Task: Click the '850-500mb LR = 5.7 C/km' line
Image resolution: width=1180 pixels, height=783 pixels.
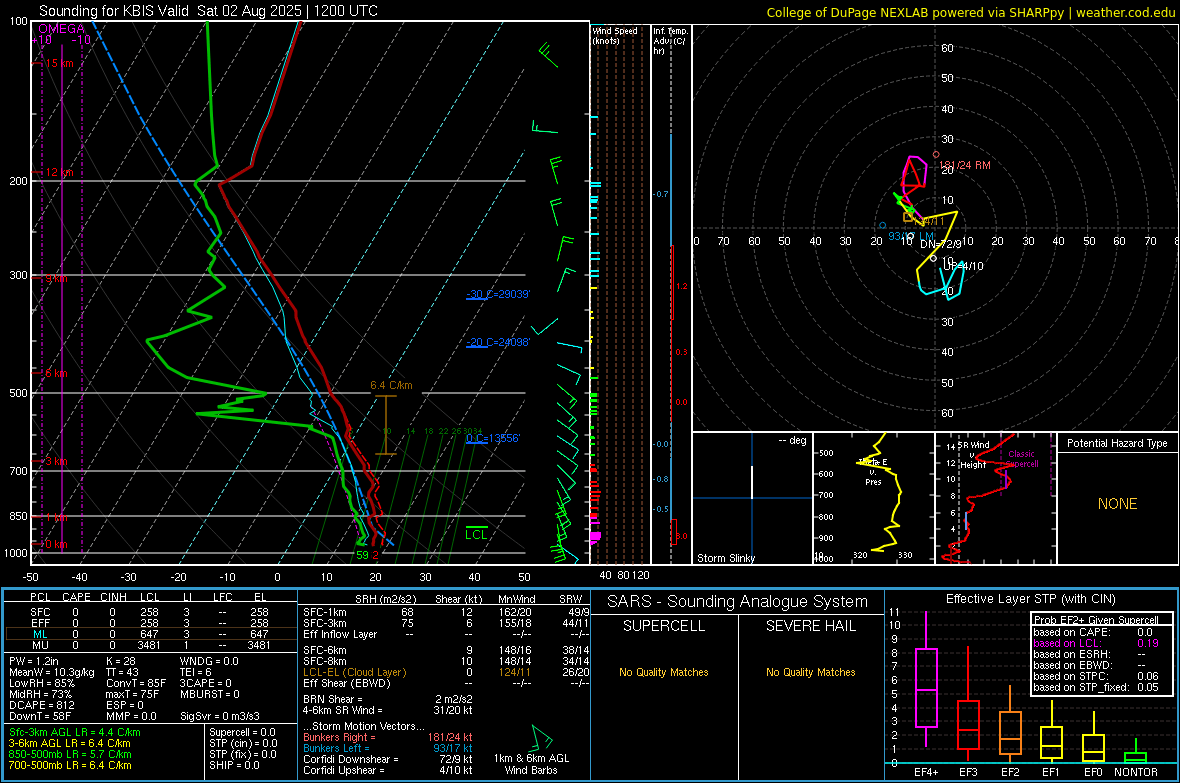Action: point(70,754)
